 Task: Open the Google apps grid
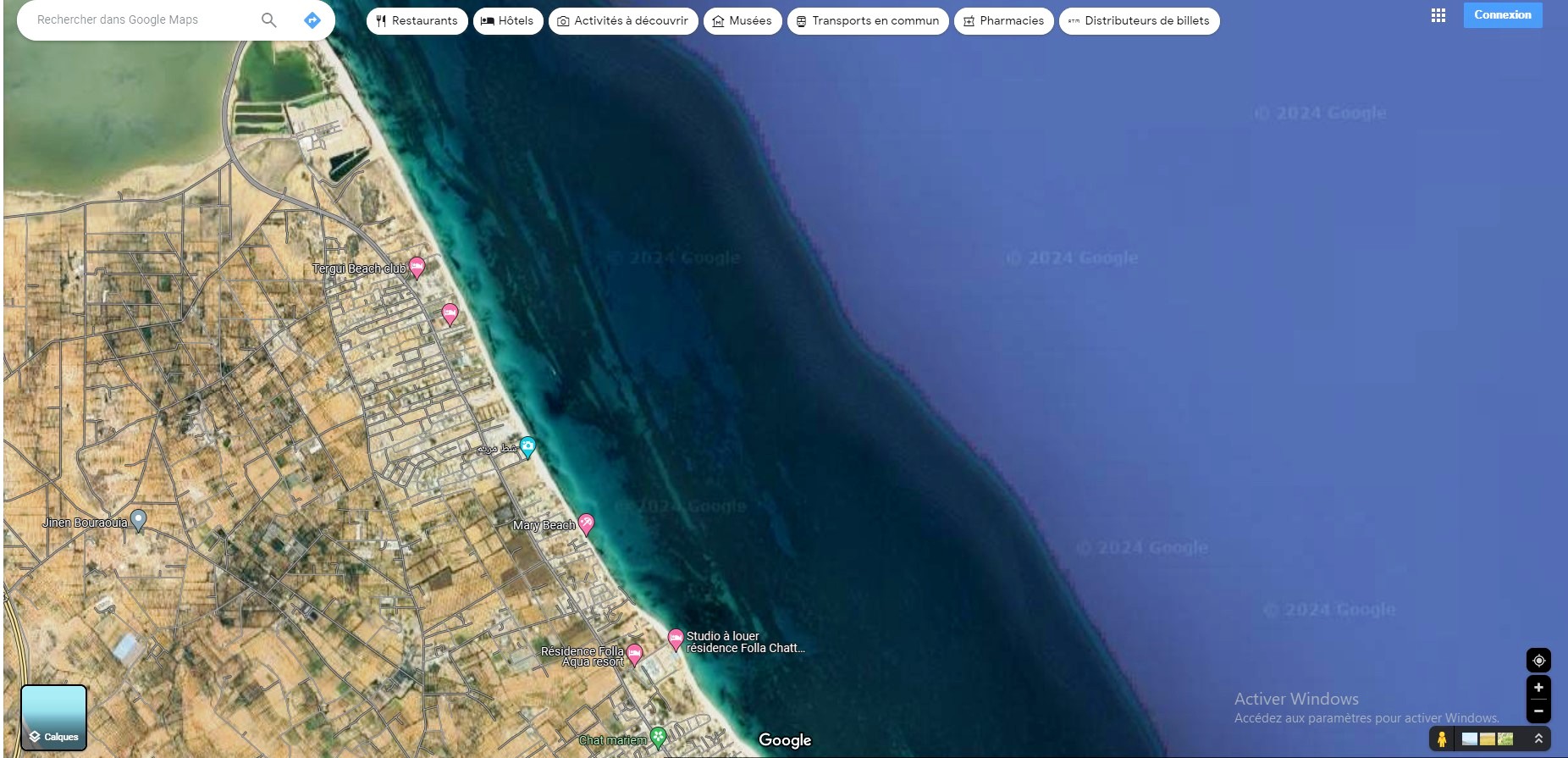click(1438, 15)
